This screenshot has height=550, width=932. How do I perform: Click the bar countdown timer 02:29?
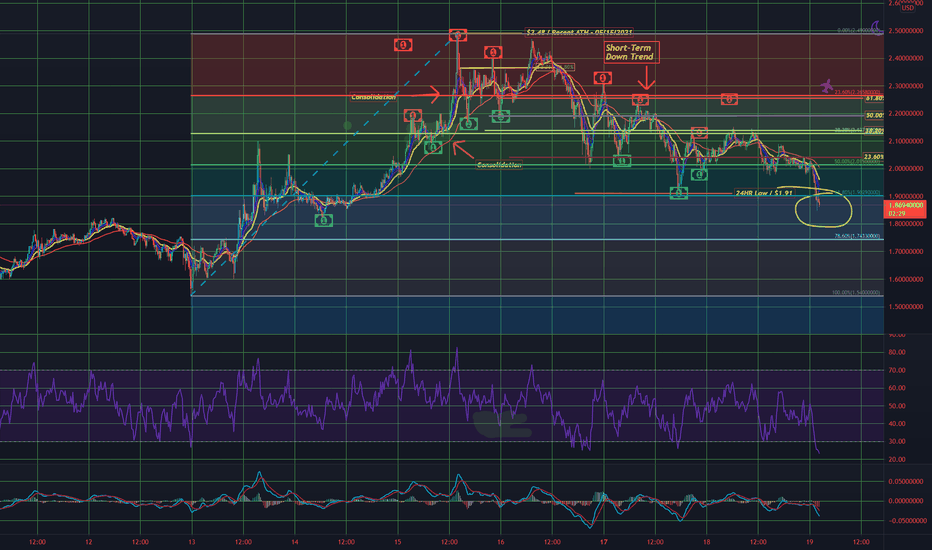point(896,213)
